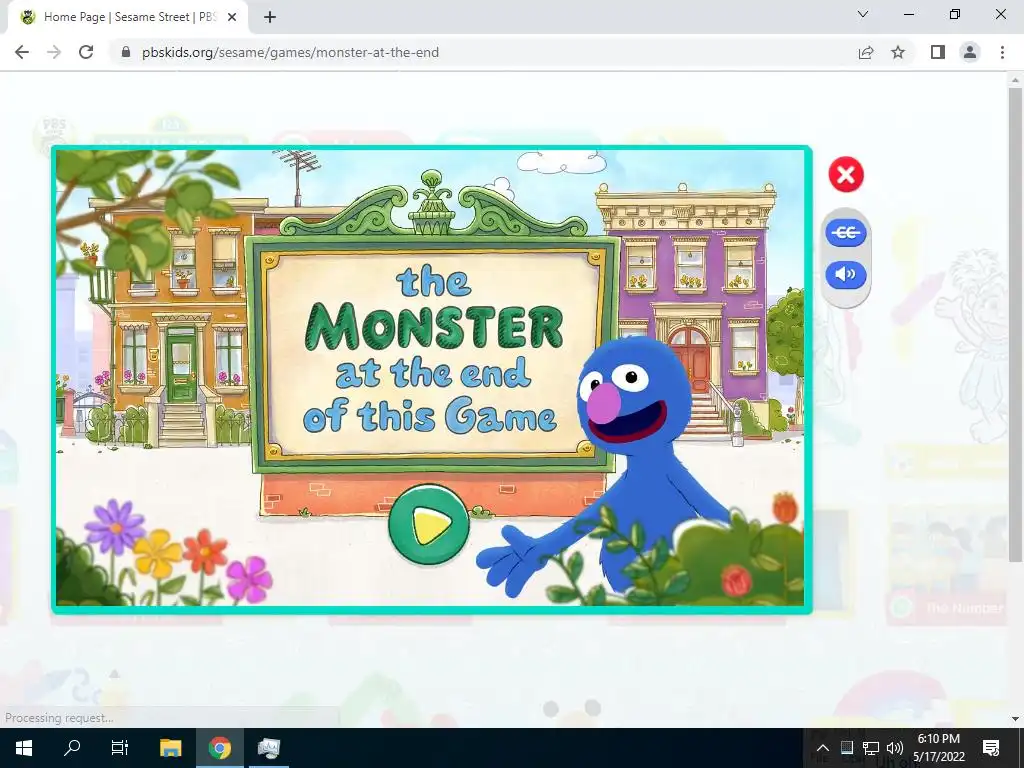
Task: Open Task View on the taskbar
Action: (120, 748)
